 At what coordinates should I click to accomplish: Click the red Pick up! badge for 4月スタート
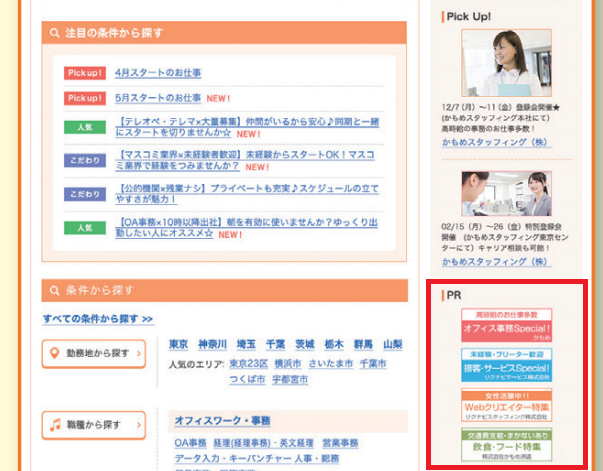85,73
